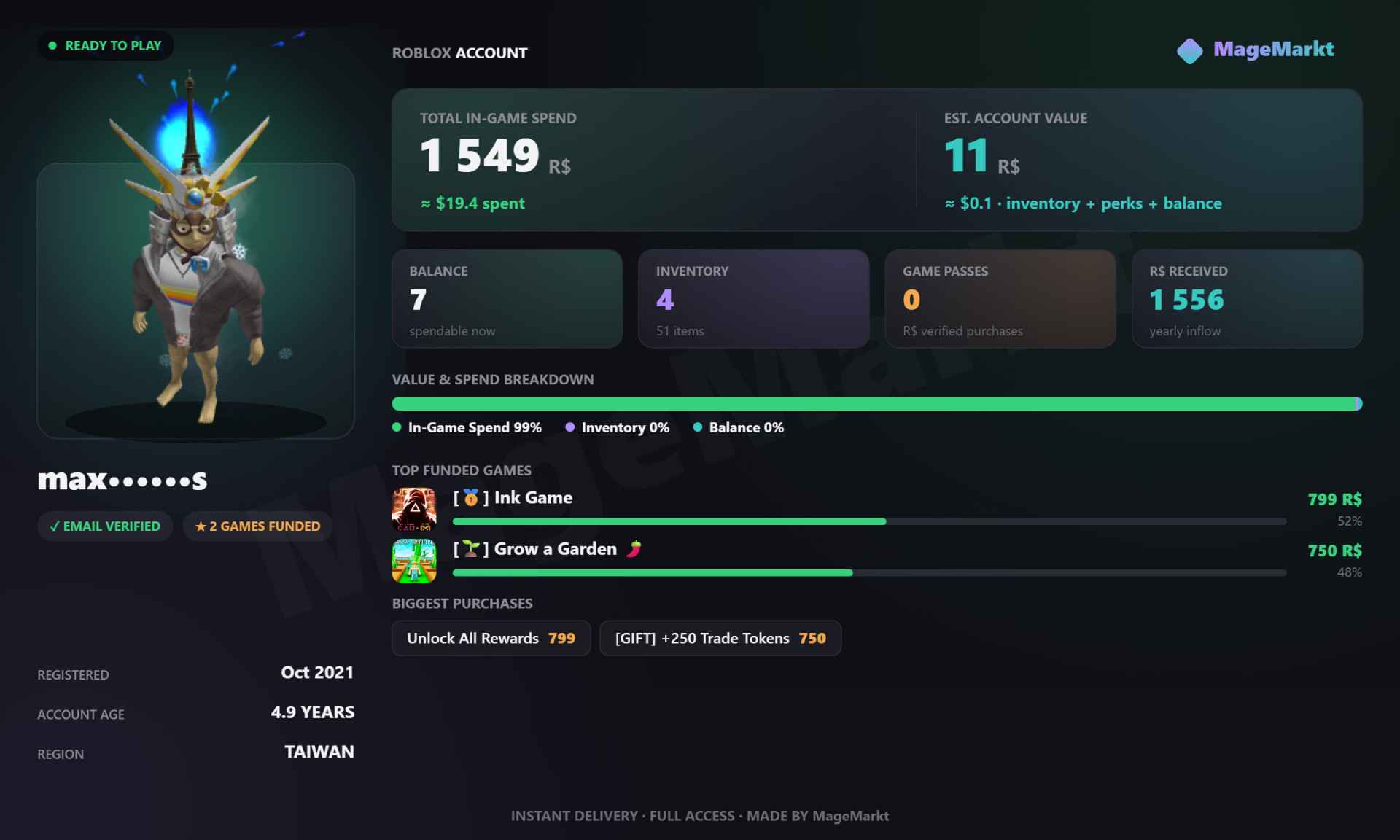1400x840 pixels.
Task: Click the MageMarkt brand name
Action: coord(1273,50)
